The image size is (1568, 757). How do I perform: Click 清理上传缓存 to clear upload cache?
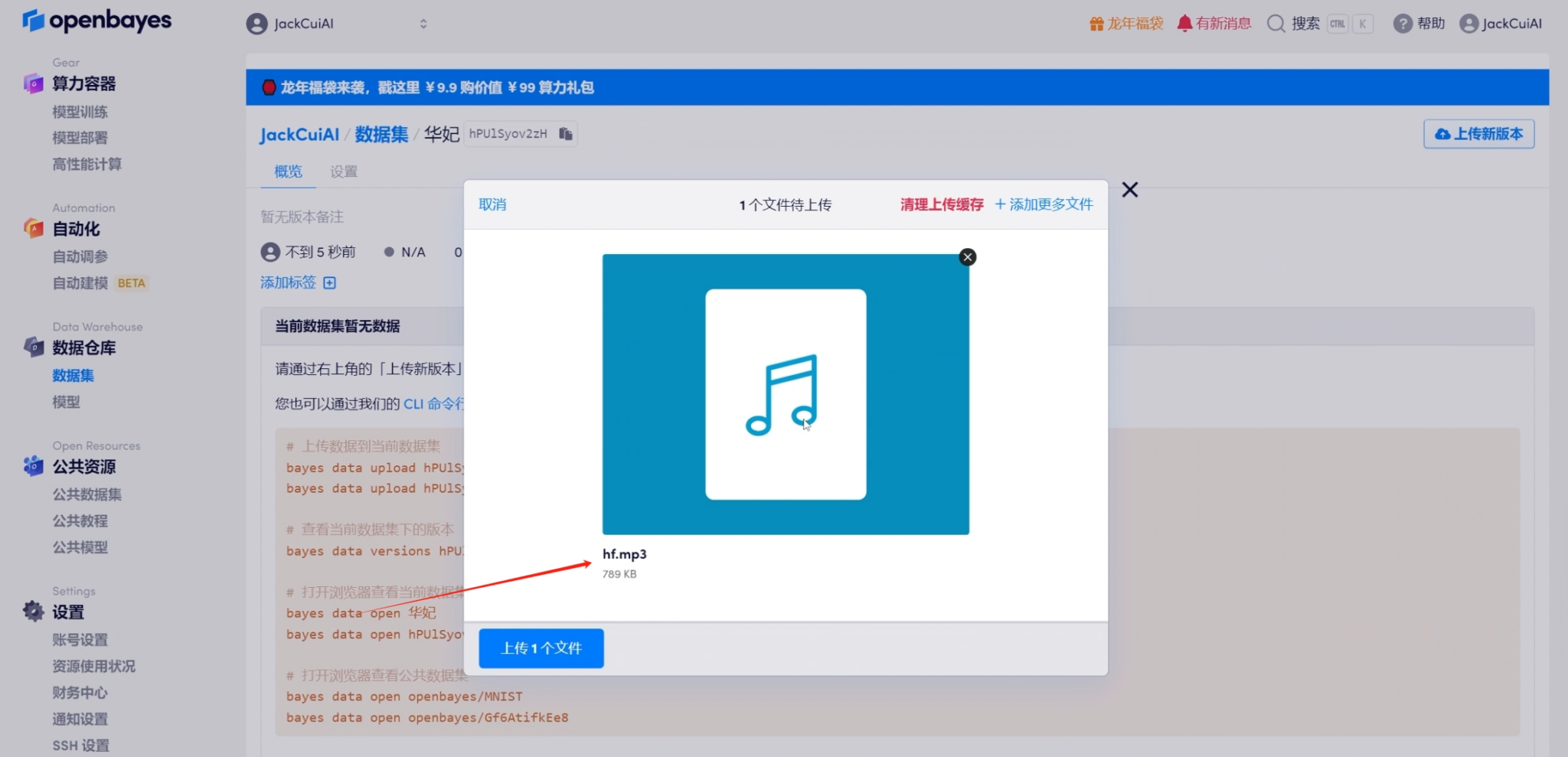(x=941, y=204)
